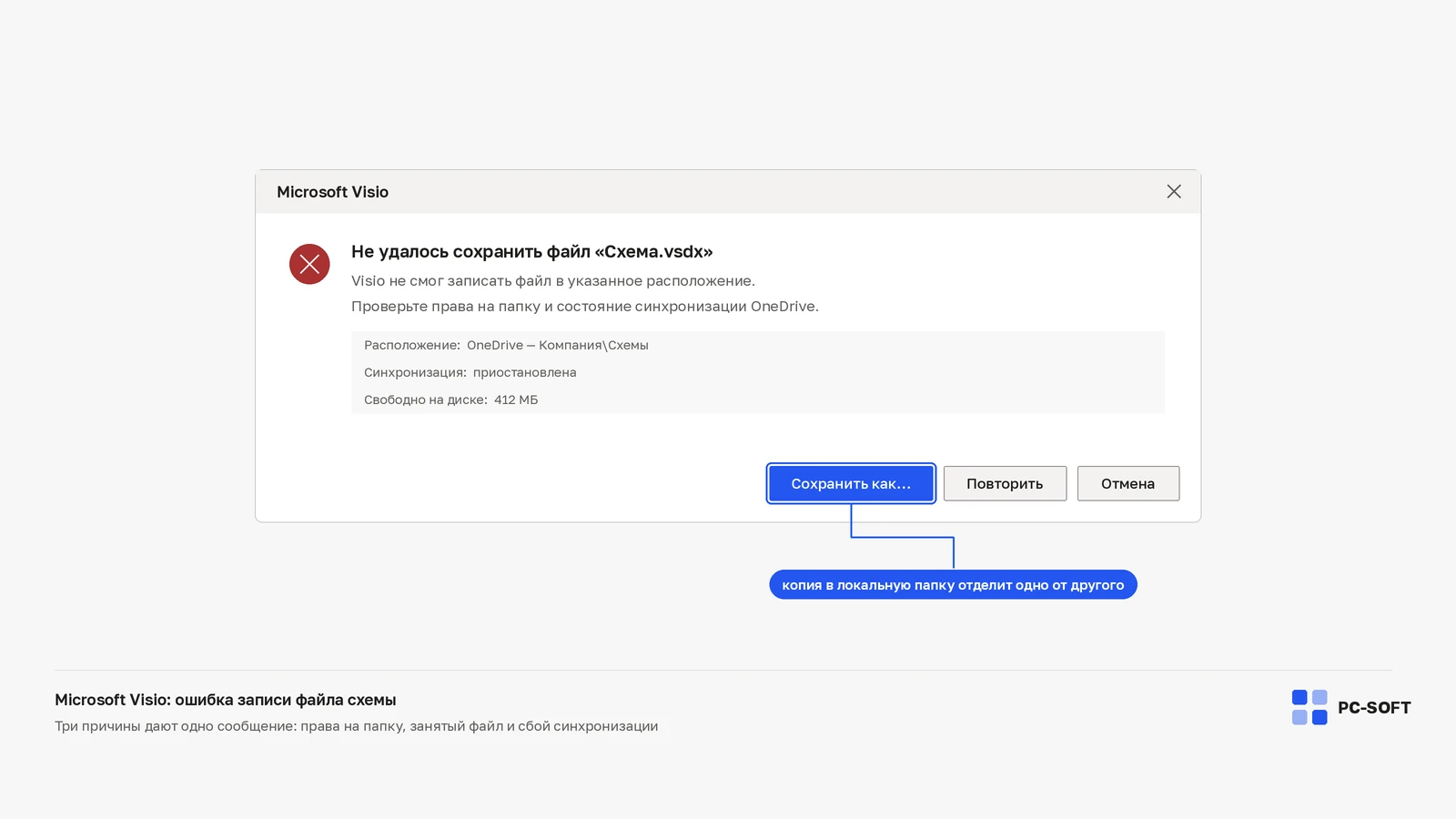Select the PC-SOFT brand name text
Viewport: 1456px width, 819px height.
click(x=1374, y=708)
